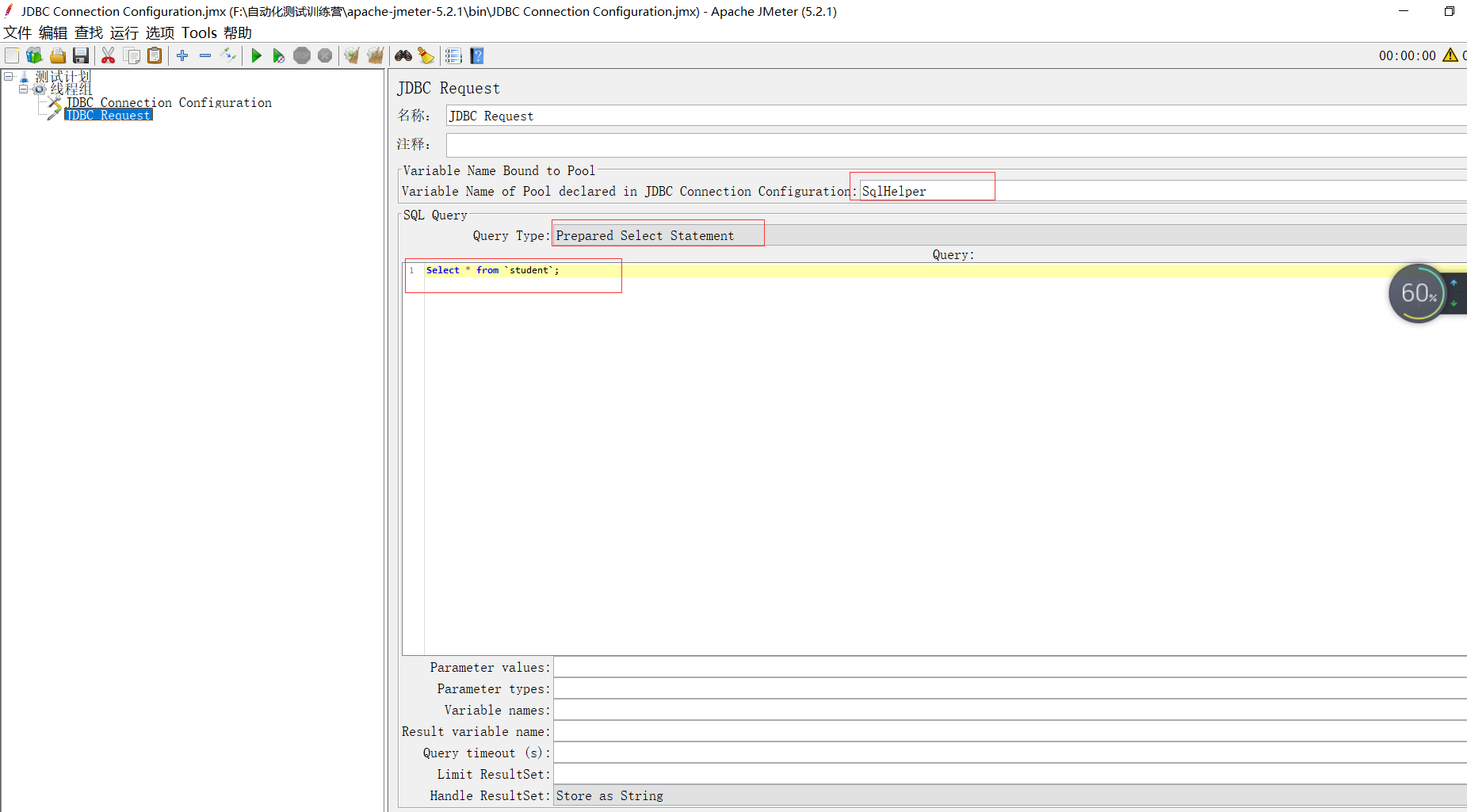This screenshot has width=1467, height=812.
Task: Focus the Result variable name field
Action: [x=1010, y=731]
